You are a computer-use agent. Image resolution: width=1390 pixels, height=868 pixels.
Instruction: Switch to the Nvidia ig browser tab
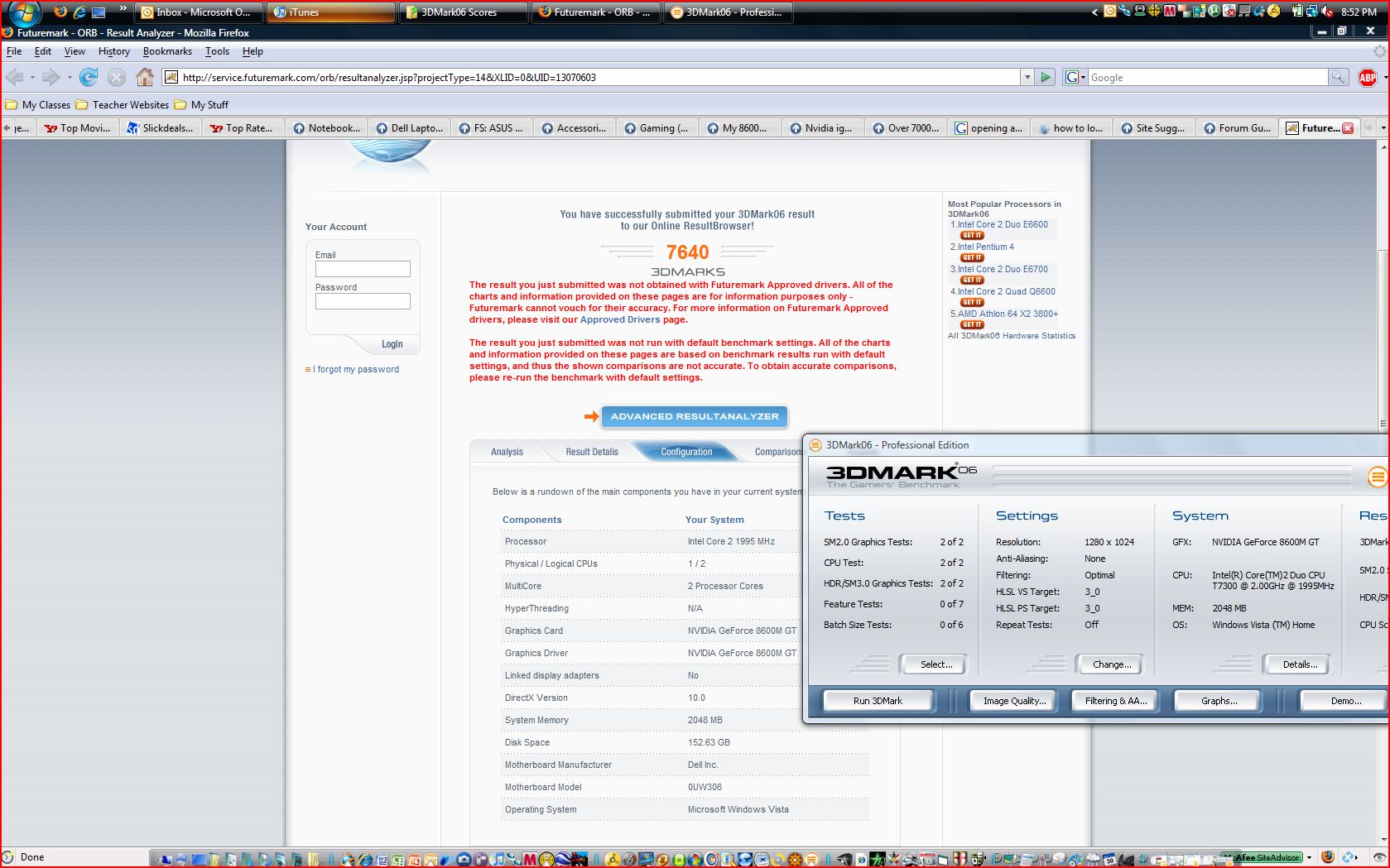tap(823, 127)
